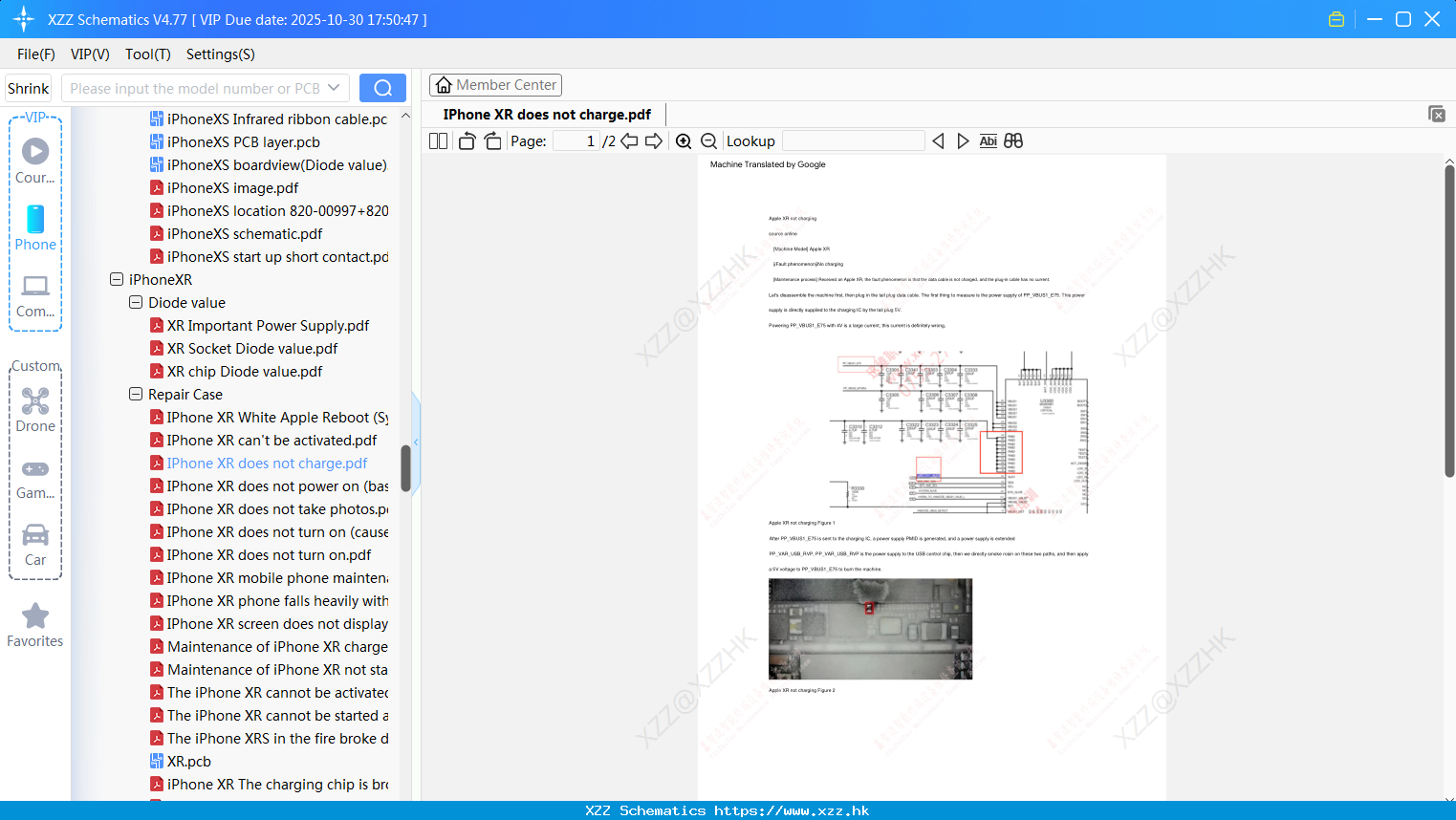Open the Game console category
Image resolution: width=1456 pixels, height=820 pixels.
coord(35,479)
